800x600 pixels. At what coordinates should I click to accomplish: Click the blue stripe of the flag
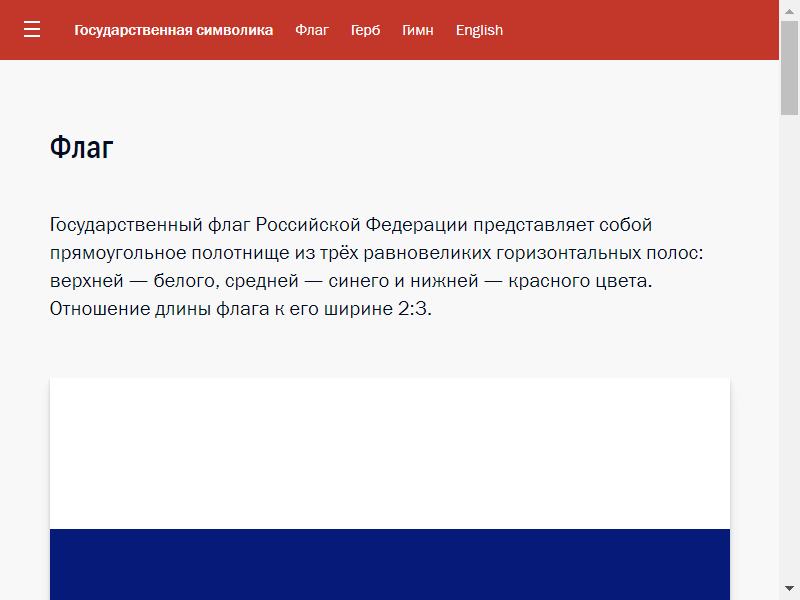(390, 565)
